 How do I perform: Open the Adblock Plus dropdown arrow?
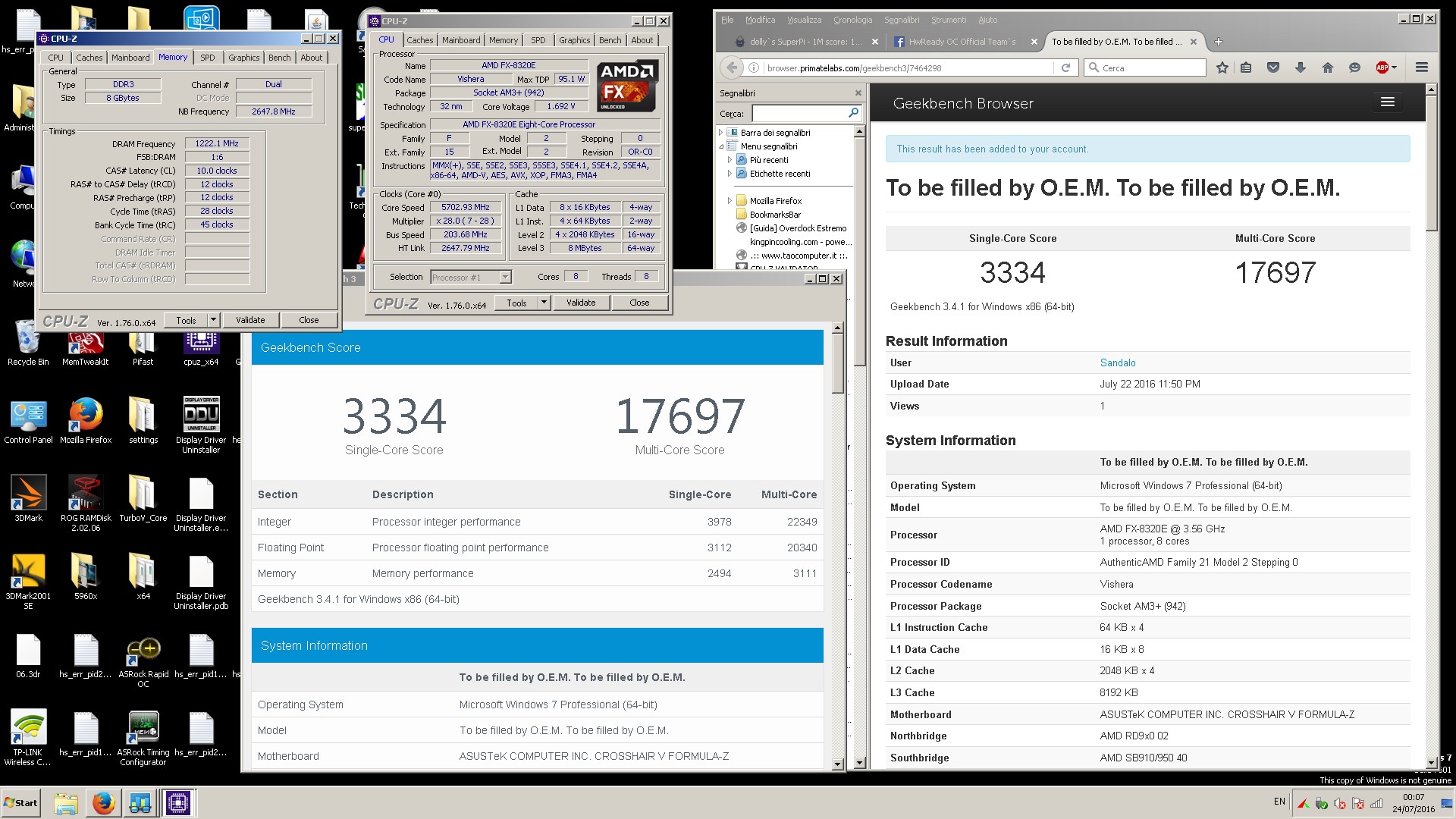click(1394, 67)
